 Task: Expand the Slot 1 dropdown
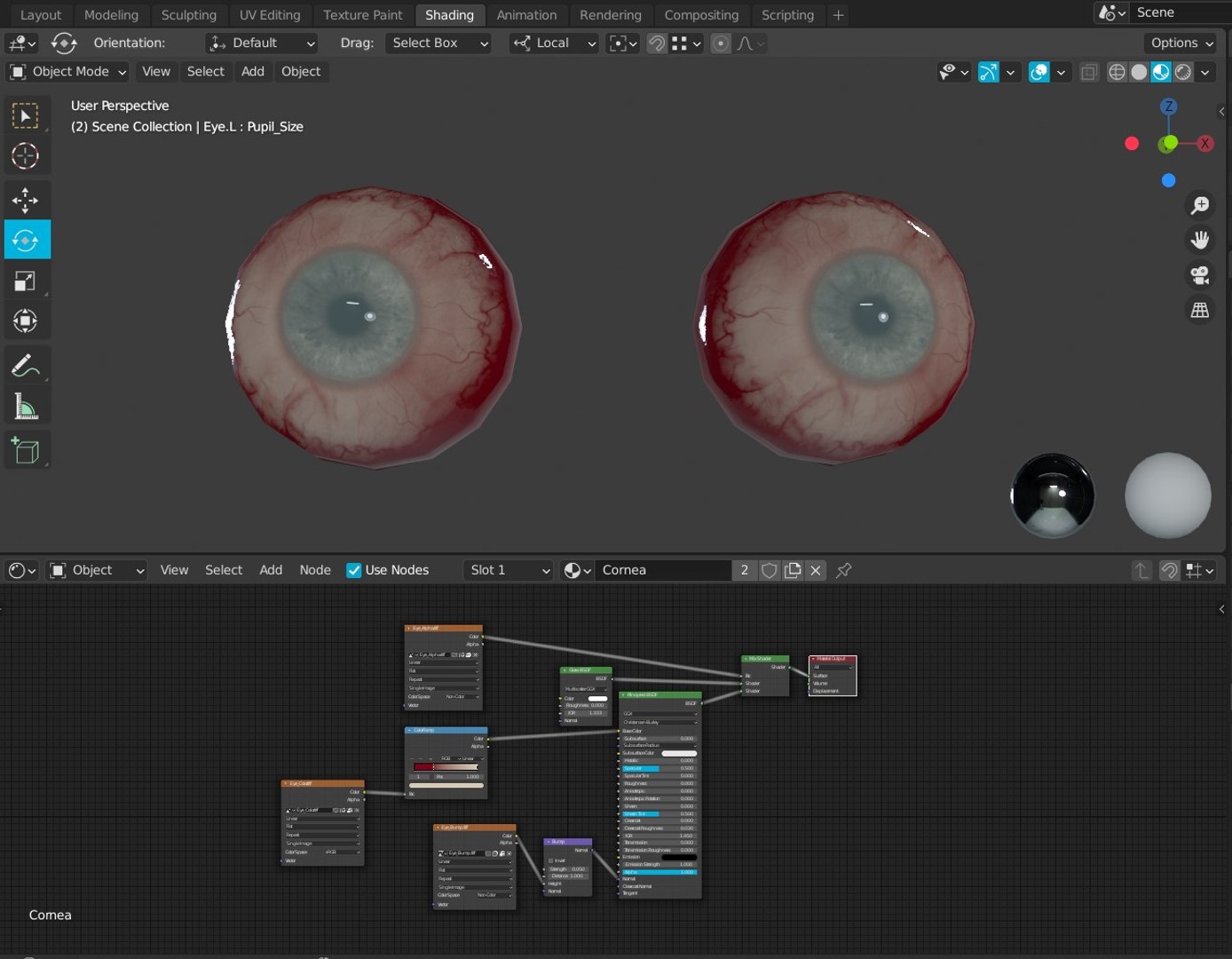point(509,570)
